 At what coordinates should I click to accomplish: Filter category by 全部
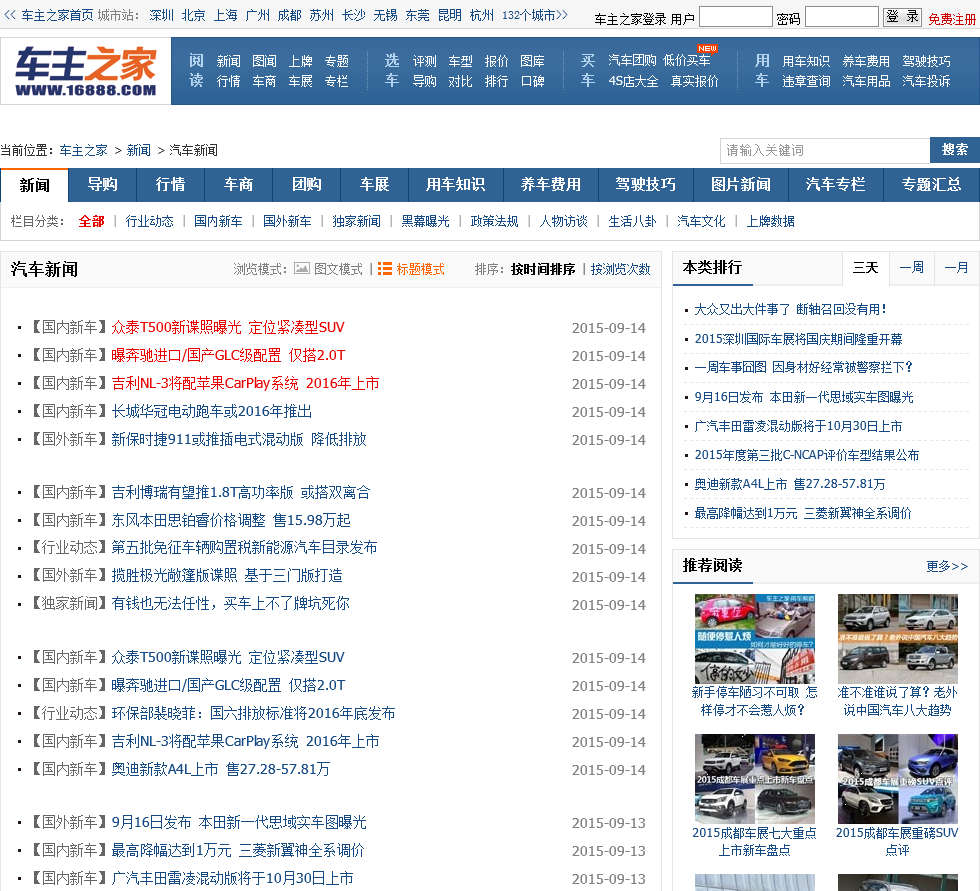91,221
